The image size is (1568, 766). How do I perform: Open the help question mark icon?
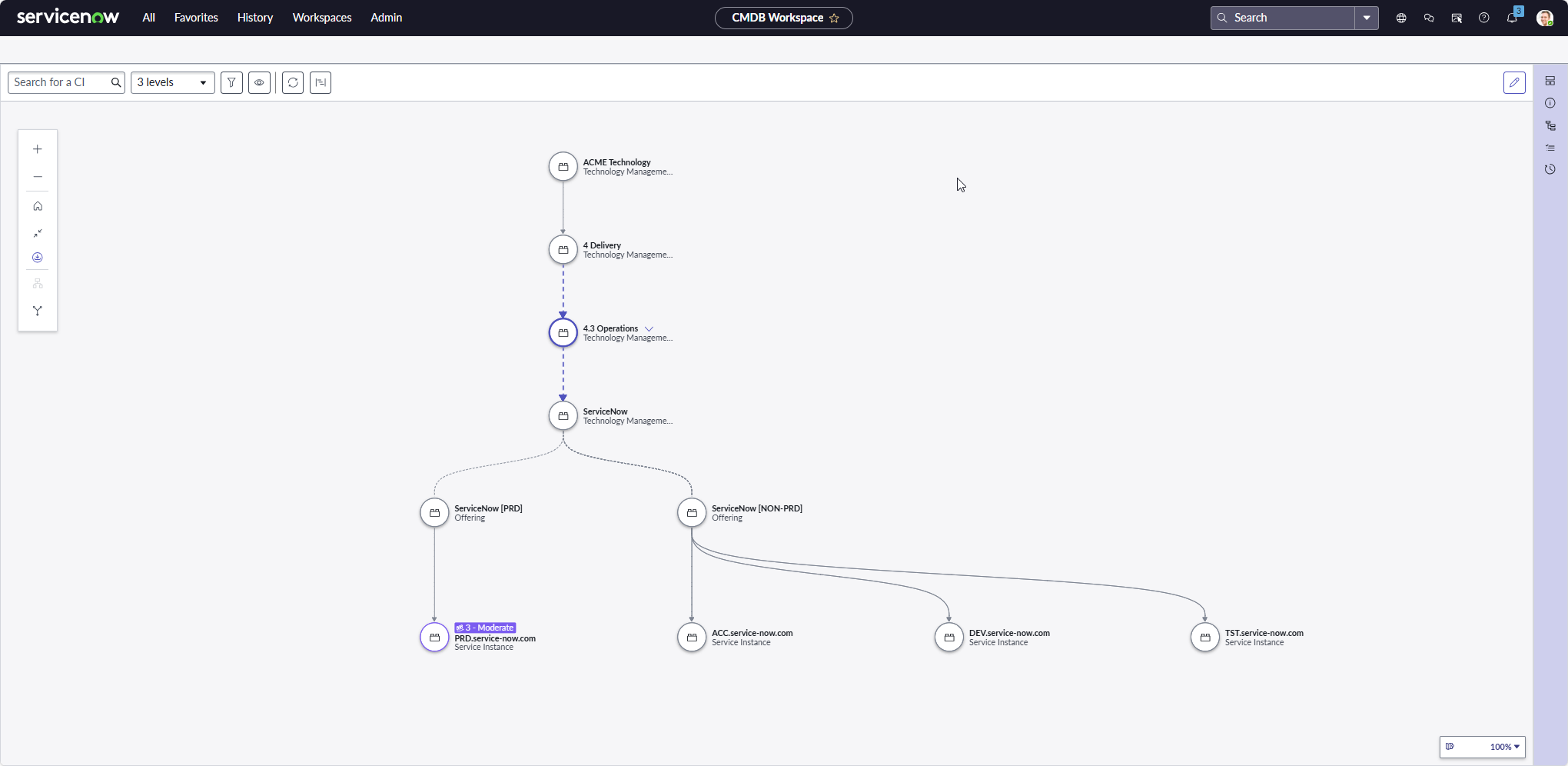pyautogui.click(x=1484, y=18)
